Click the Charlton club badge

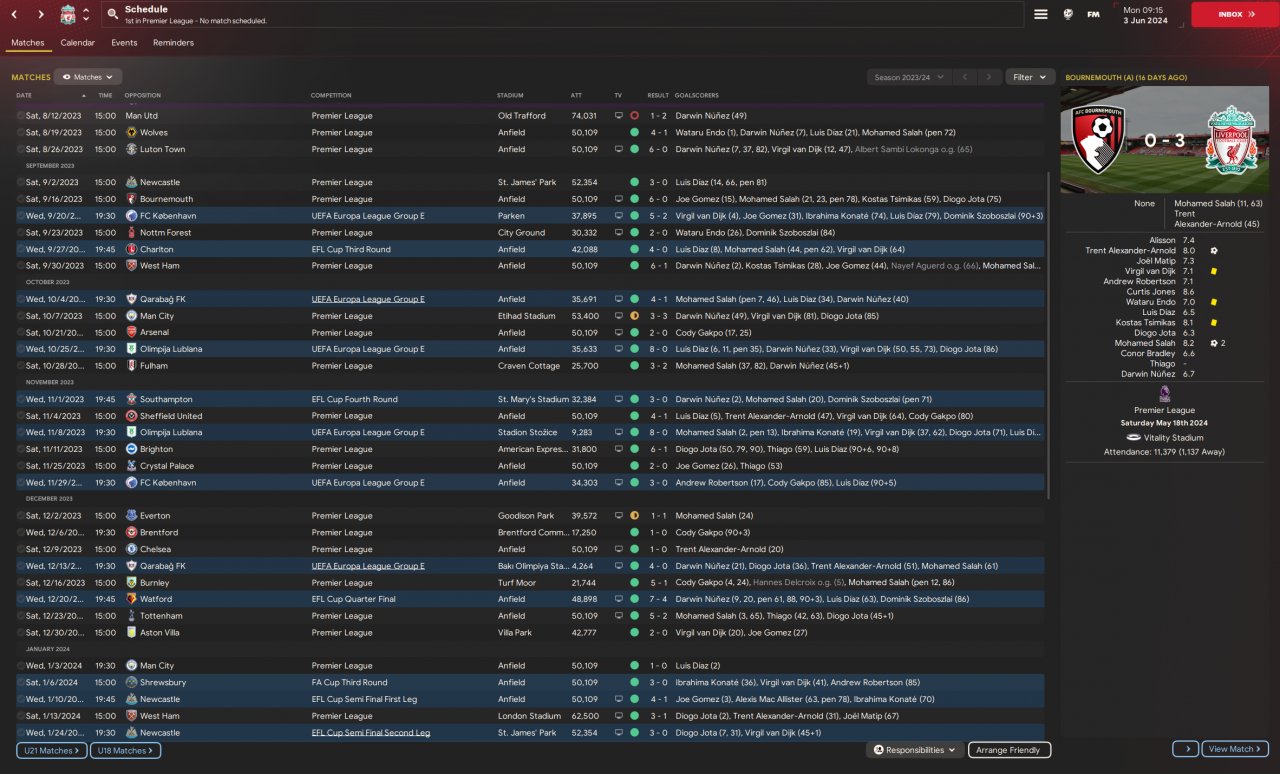(x=132, y=249)
